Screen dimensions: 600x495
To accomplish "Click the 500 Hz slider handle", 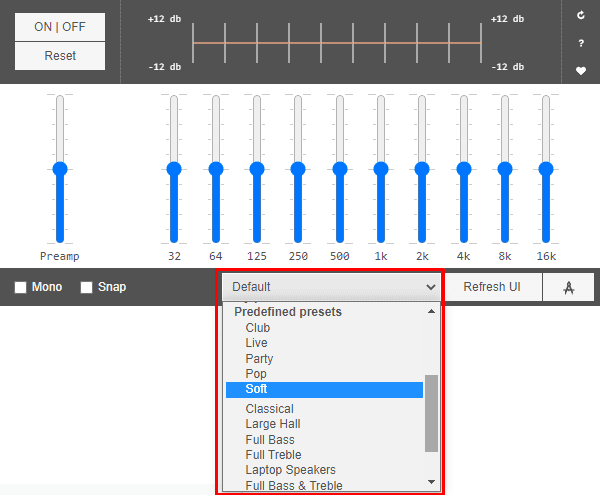I will (340, 169).
